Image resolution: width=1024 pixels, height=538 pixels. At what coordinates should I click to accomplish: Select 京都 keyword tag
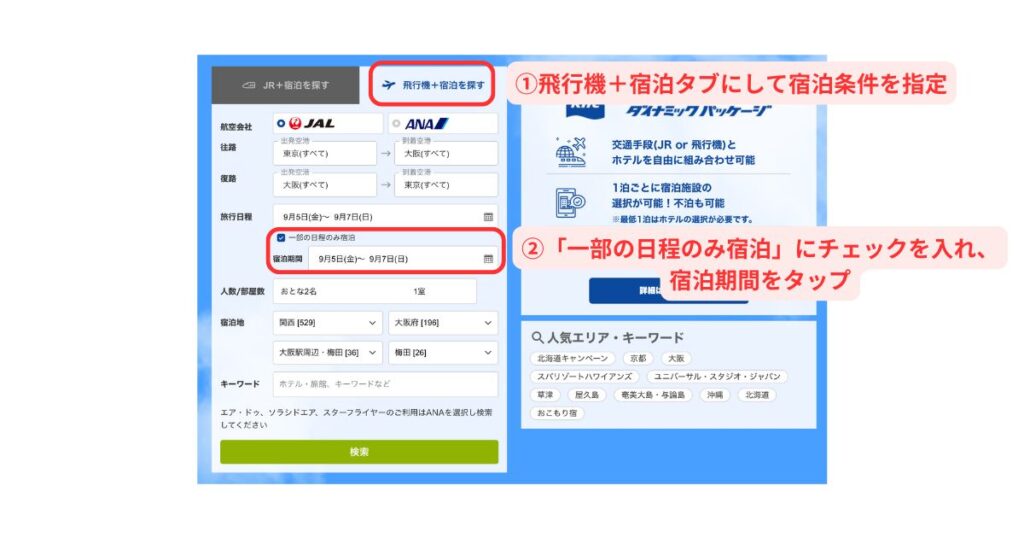[638, 358]
